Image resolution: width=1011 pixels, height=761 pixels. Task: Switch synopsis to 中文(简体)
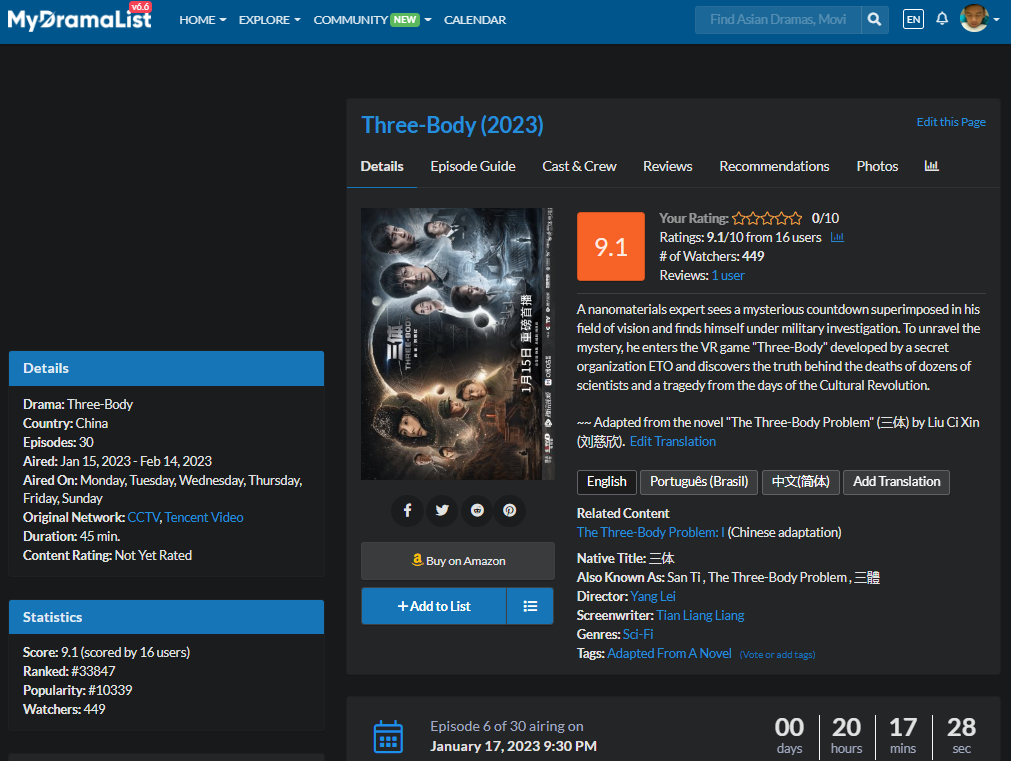pos(800,482)
